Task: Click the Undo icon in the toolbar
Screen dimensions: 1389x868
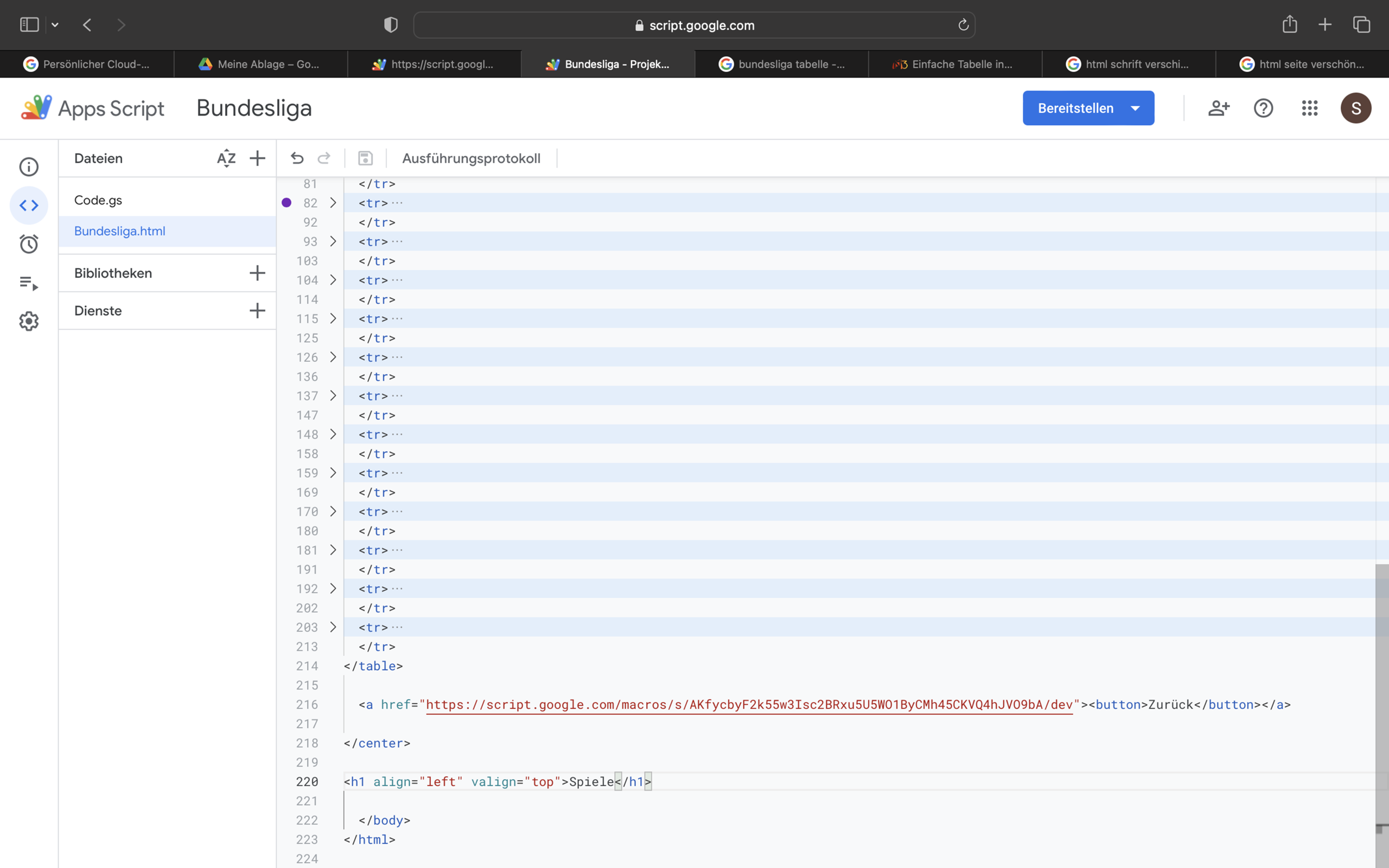Action: (297, 158)
